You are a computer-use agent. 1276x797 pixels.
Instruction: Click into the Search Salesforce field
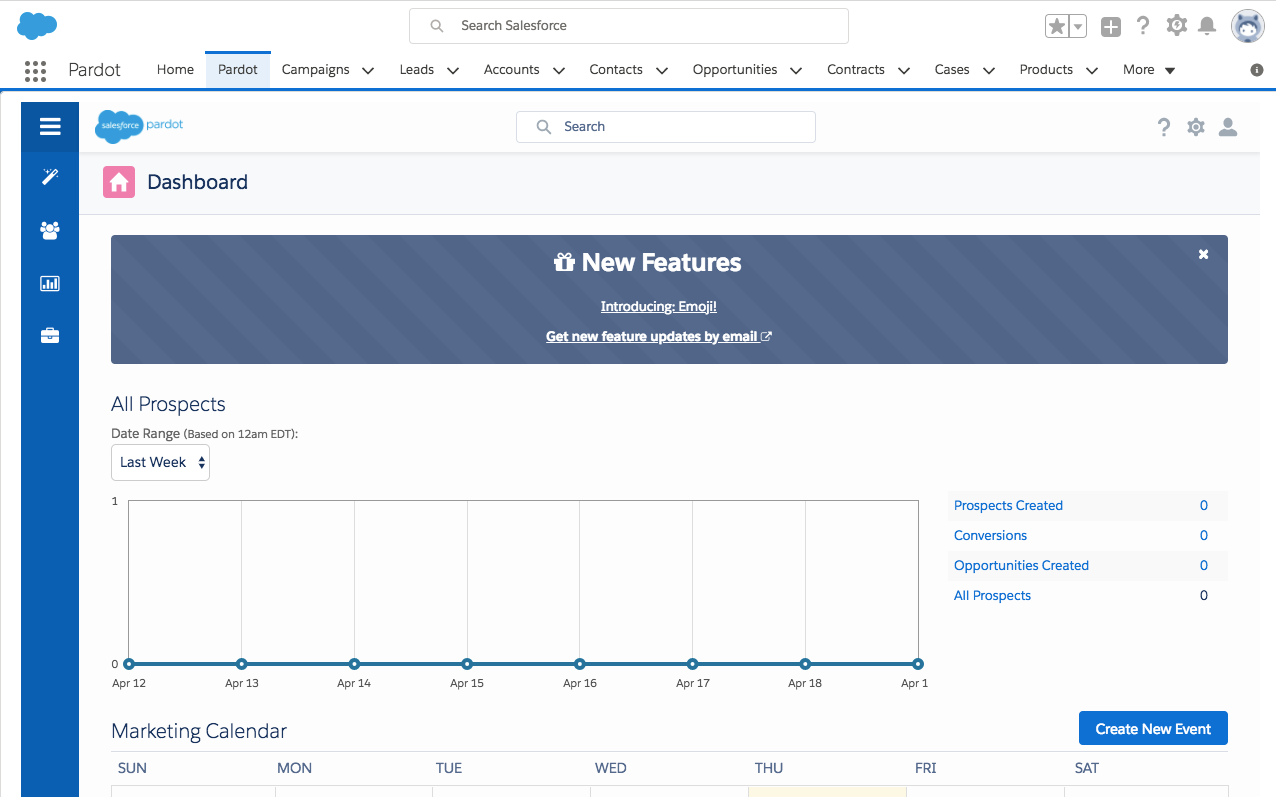(x=629, y=26)
